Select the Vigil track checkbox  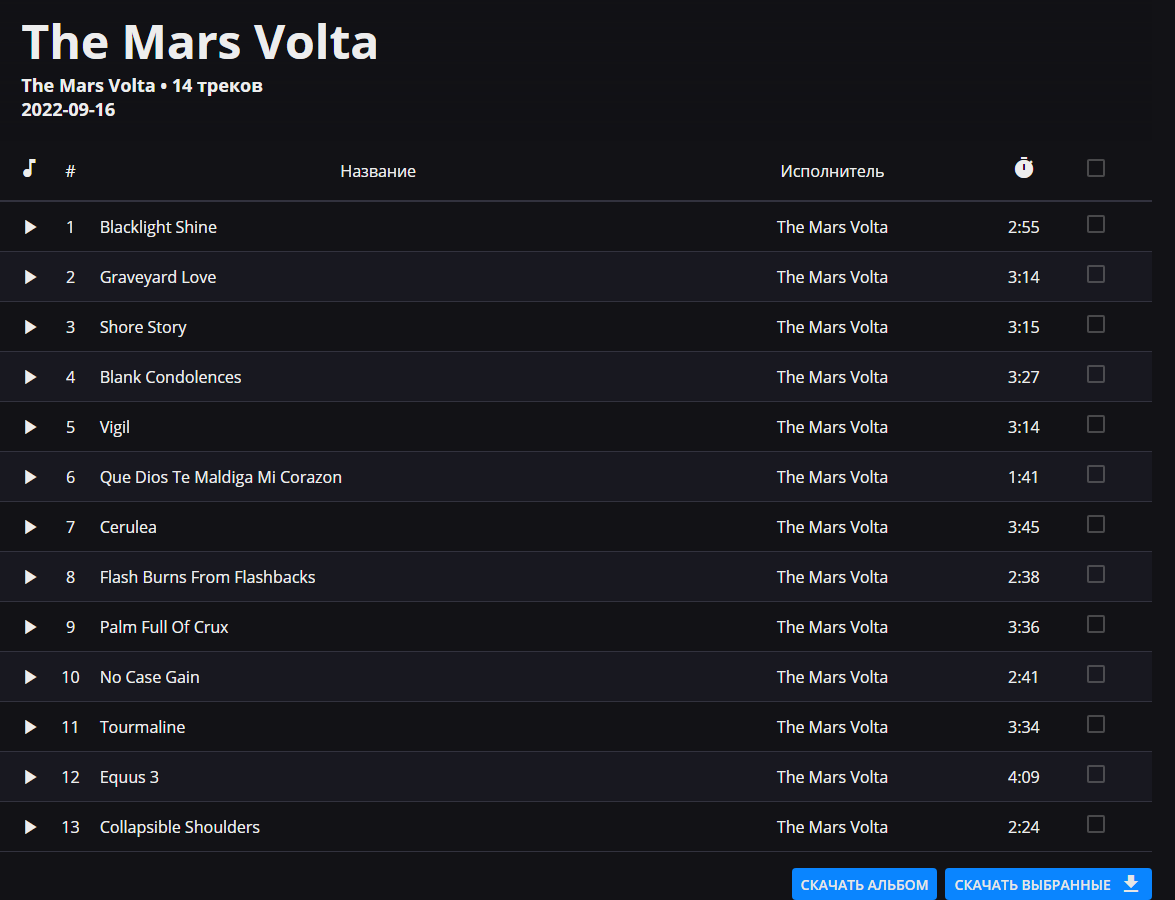pyautogui.click(x=1096, y=424)
